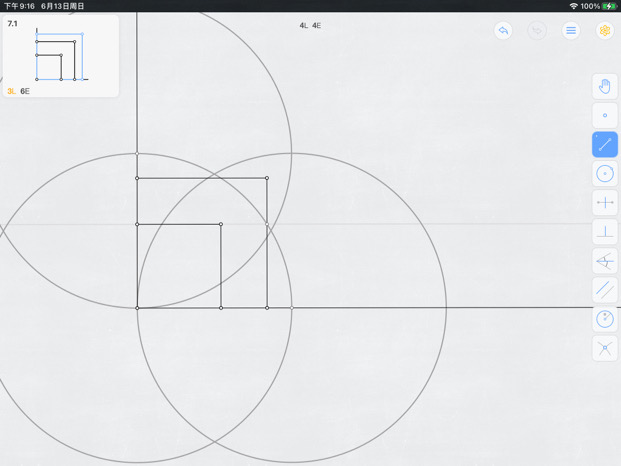The height and width of the screenshot is (466, 621).
Task: Select the Point tool
Action: click(x=605, y=115)
